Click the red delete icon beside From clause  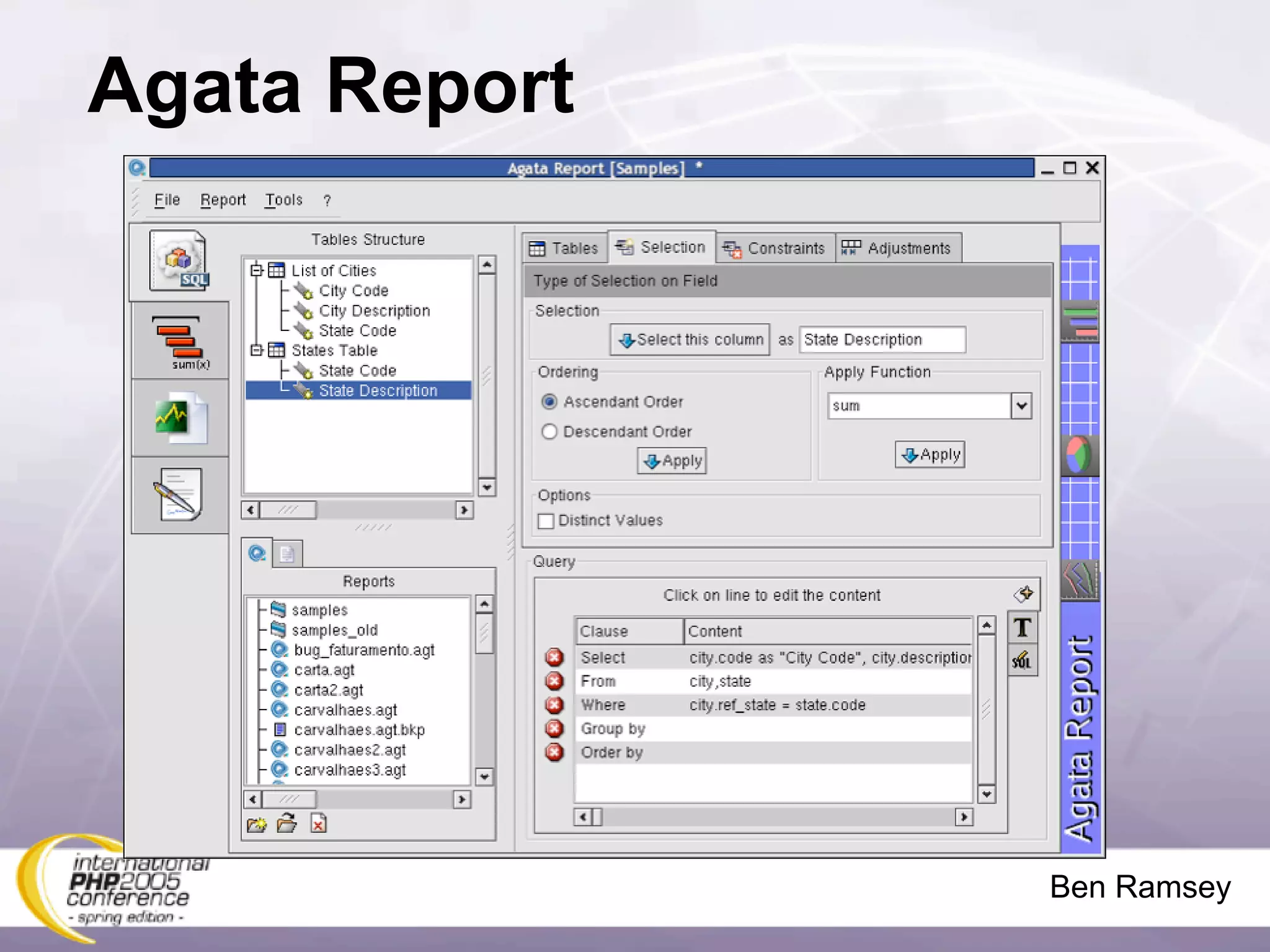(554, 681)
